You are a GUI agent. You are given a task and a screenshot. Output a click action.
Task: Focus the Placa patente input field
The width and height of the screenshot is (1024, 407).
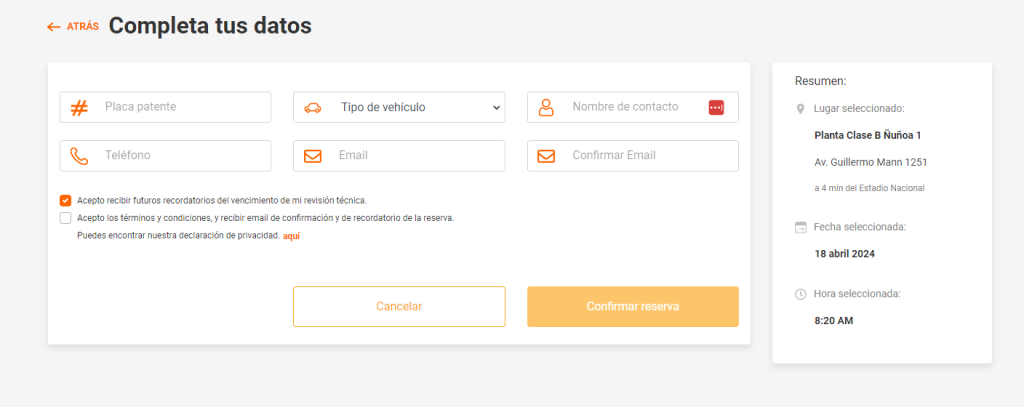click(180, 107)
